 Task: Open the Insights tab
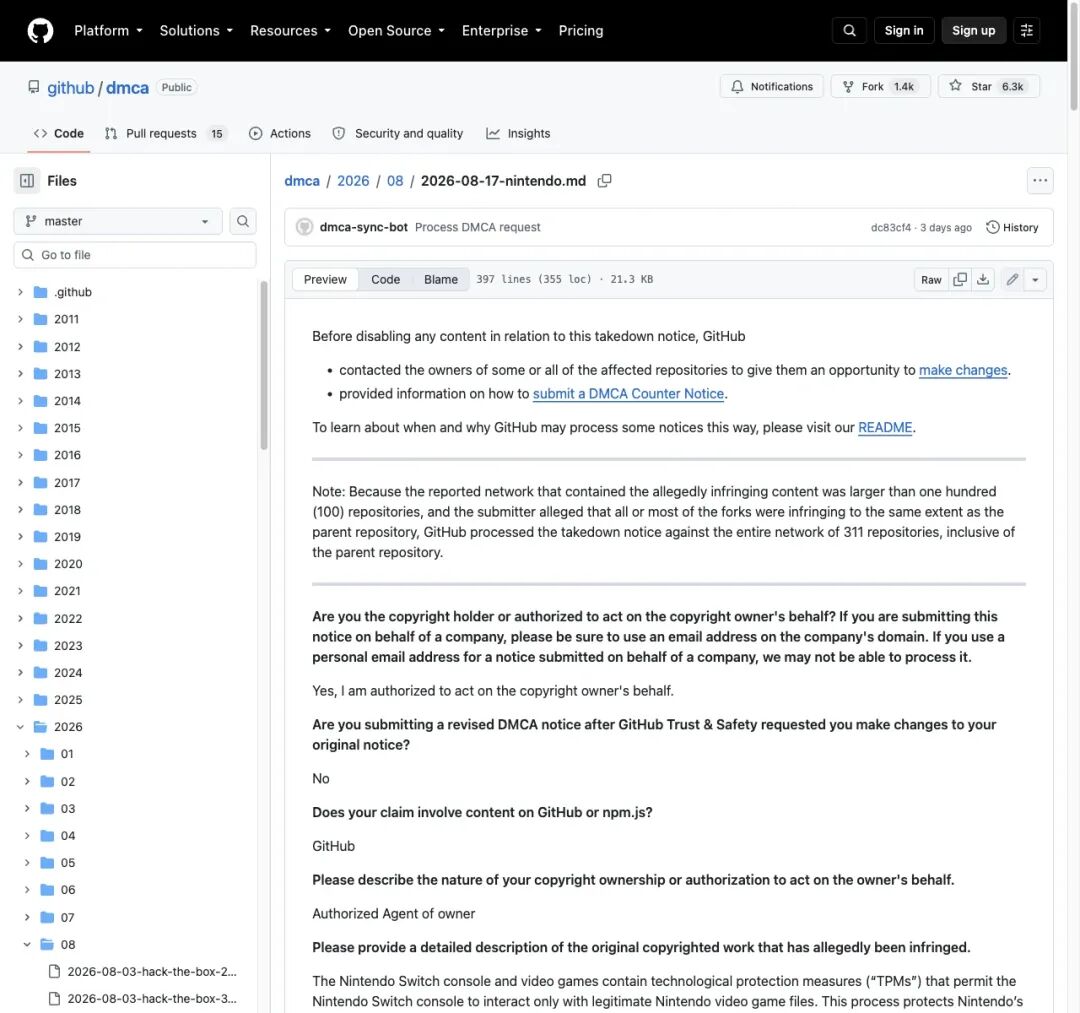pyautogui.click(x=518, y=133)
